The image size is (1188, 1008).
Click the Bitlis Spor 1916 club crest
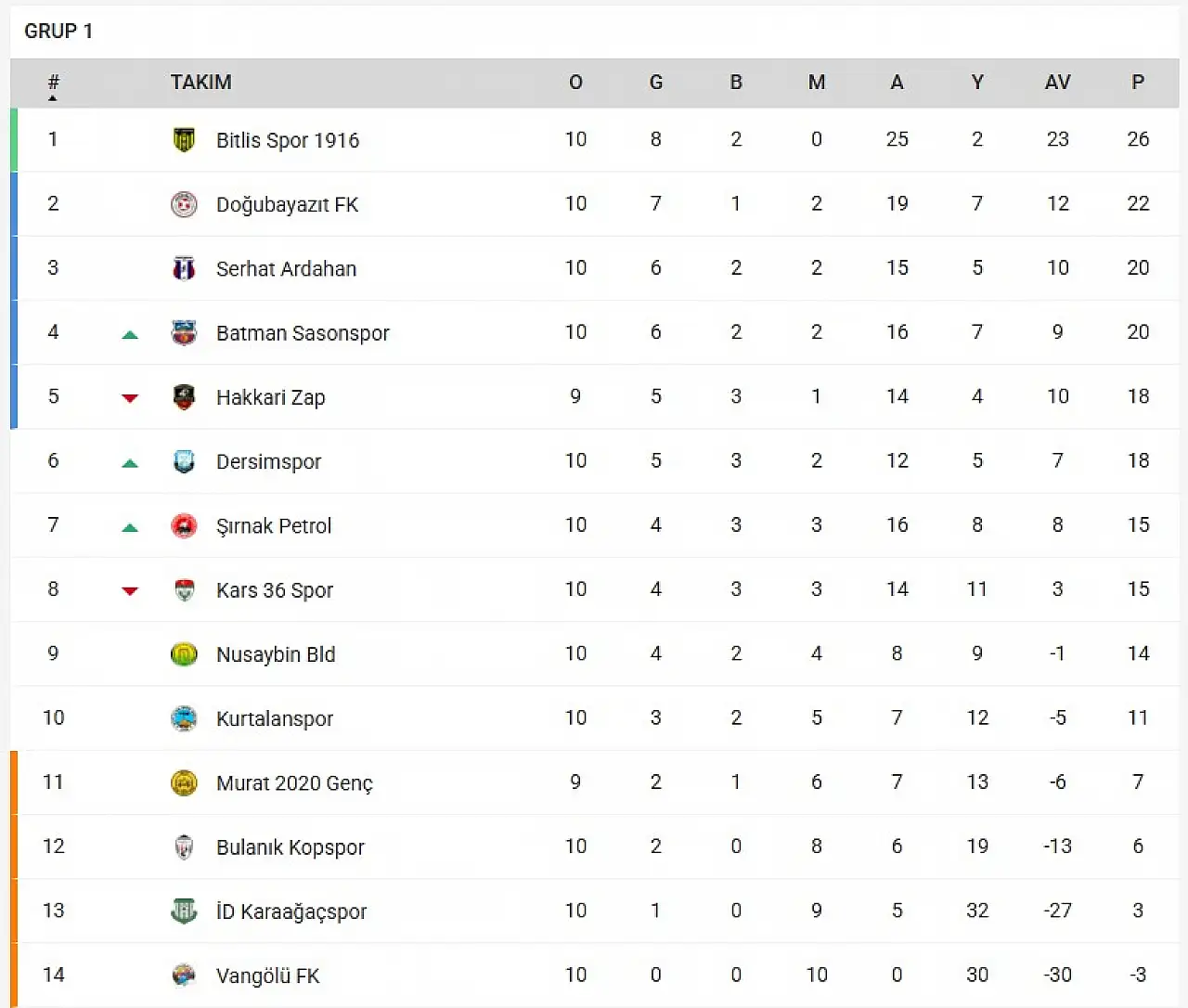click(184, 140)
